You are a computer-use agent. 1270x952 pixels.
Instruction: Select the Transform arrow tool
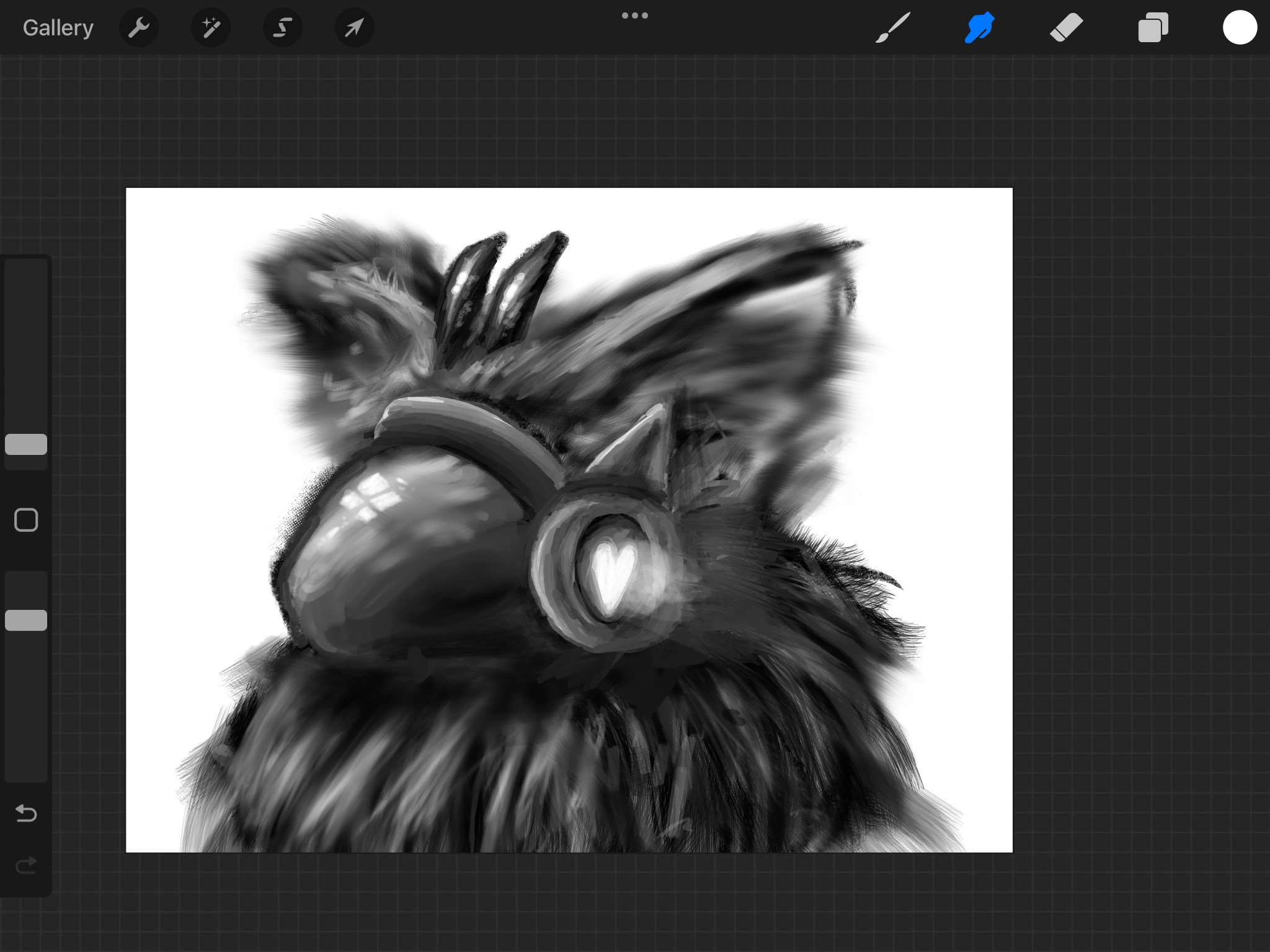[x=353, y=27]
